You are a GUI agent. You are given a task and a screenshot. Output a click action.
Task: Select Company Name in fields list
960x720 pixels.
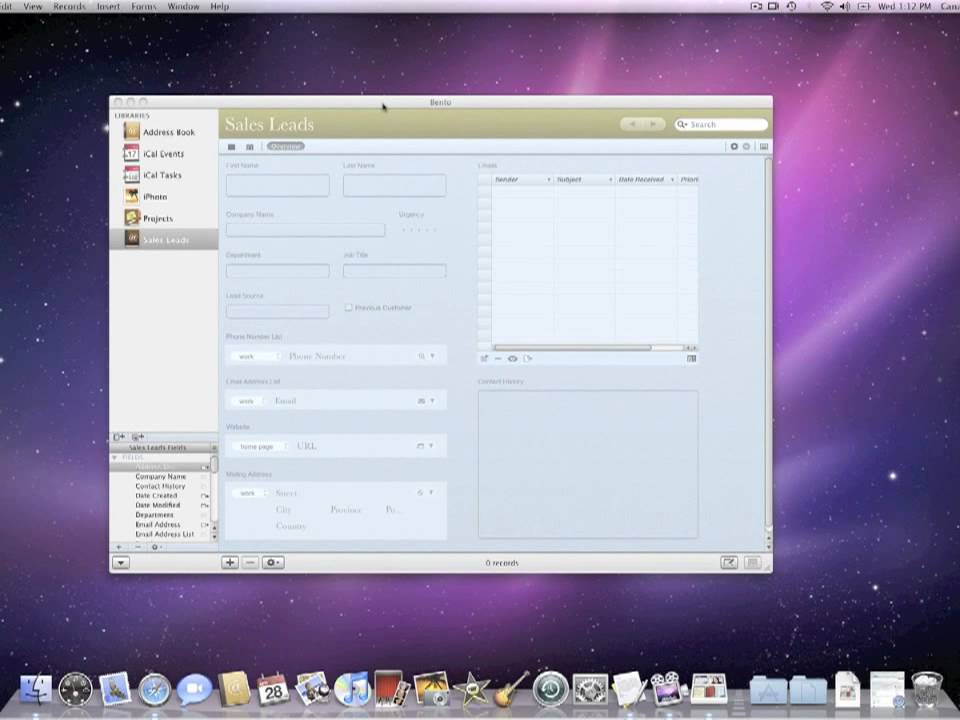click(160, 476)
